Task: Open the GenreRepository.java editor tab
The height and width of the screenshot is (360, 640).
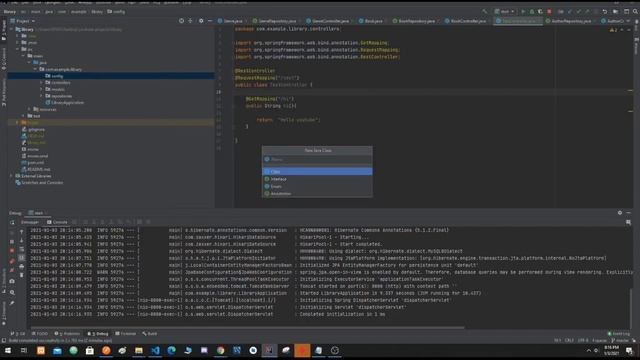Action: pyautogui.click(x=274, y=21)
